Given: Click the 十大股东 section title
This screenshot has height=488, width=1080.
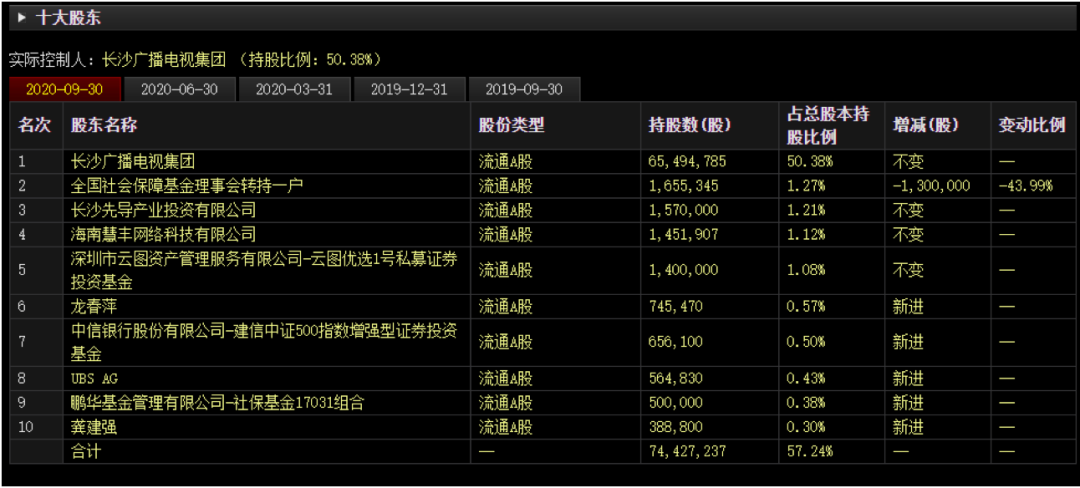Looking at the screenshot, I should point(68,19).
